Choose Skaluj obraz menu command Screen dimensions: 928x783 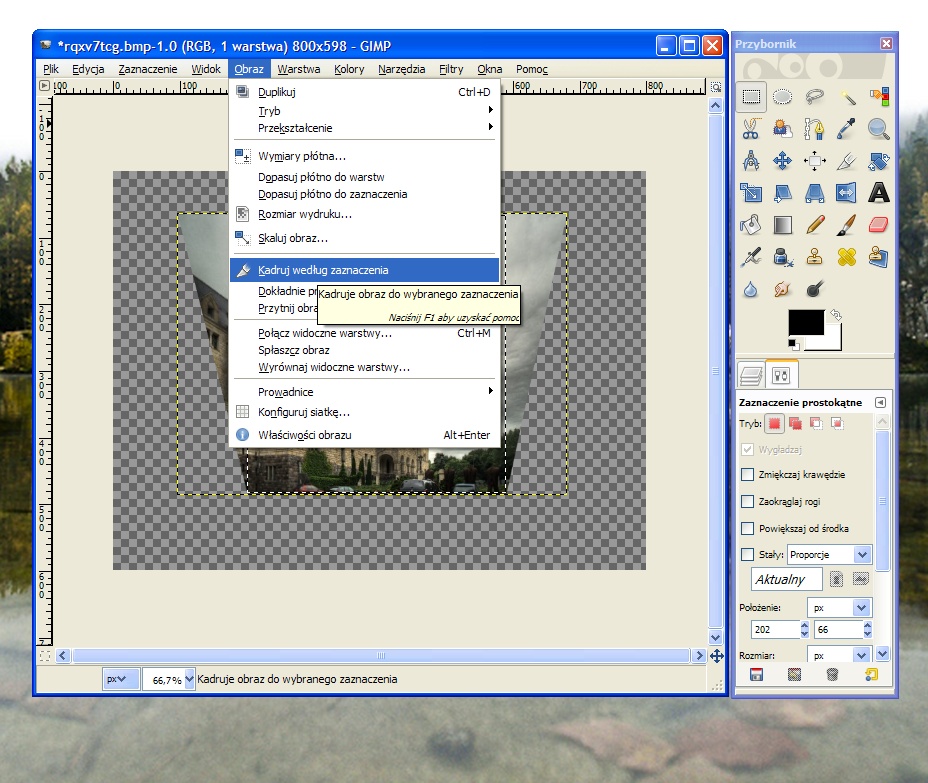[x=292, y=238]
